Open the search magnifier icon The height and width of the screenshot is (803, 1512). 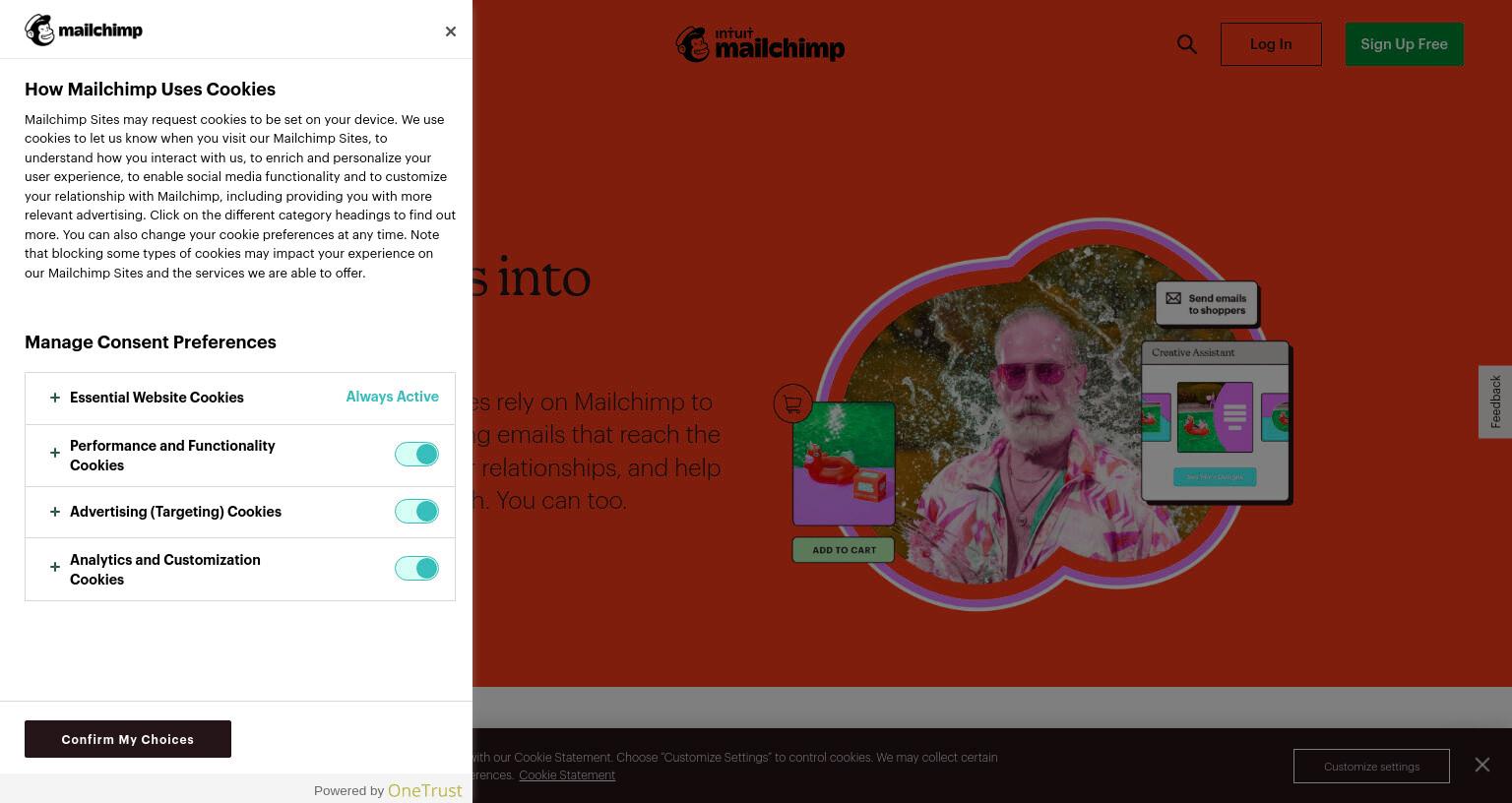1187,44
